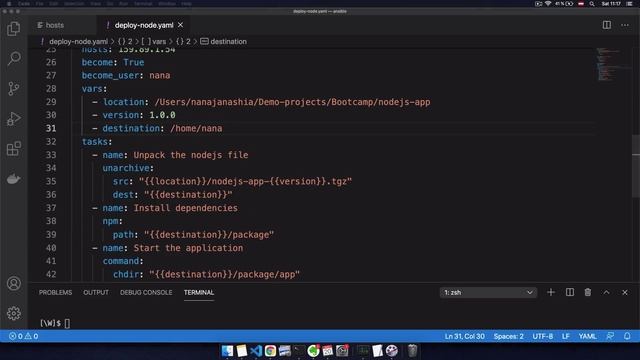Open the OUTPUT panel tab
This screenshot has width=640, height=360.
pos(96,292)
